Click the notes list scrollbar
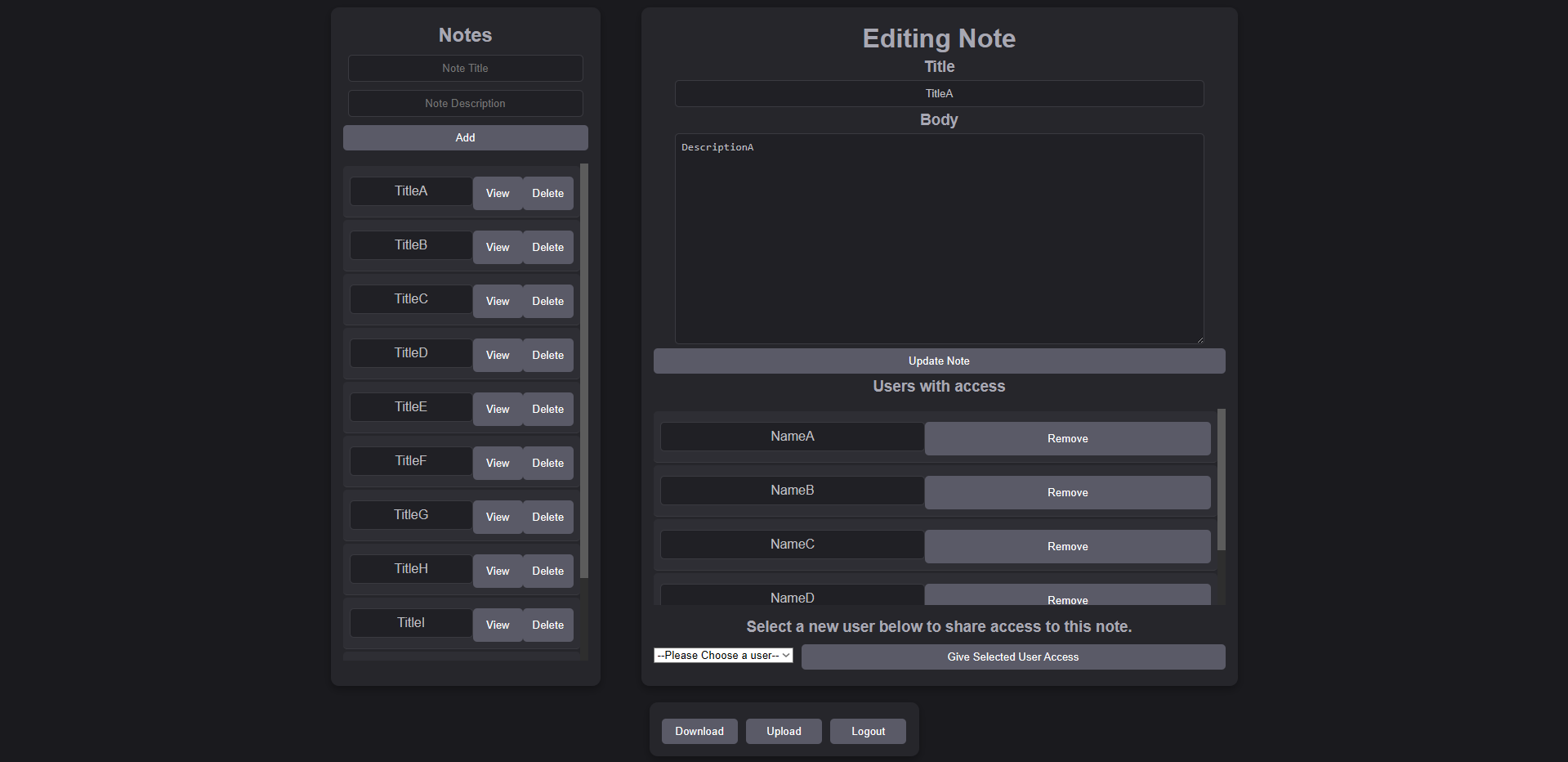1568x762 pixels. [583, 368]
